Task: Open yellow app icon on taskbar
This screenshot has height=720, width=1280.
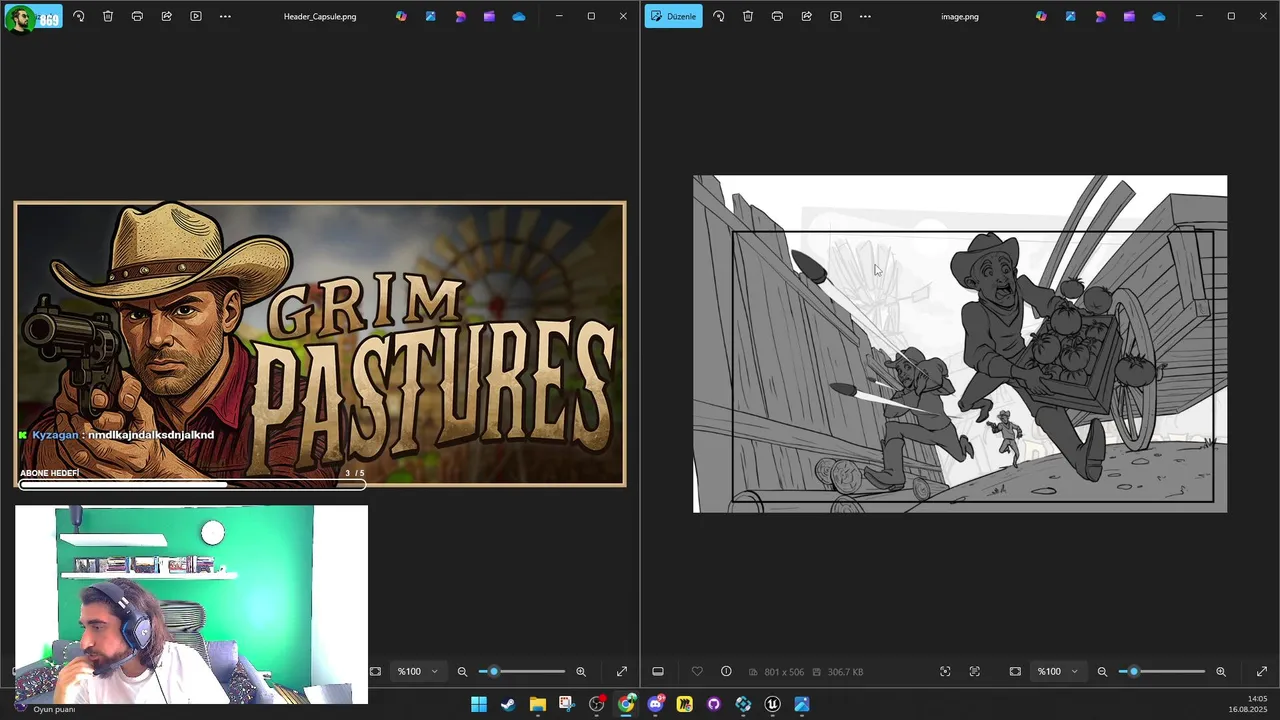Action: (x=685, y=704)
